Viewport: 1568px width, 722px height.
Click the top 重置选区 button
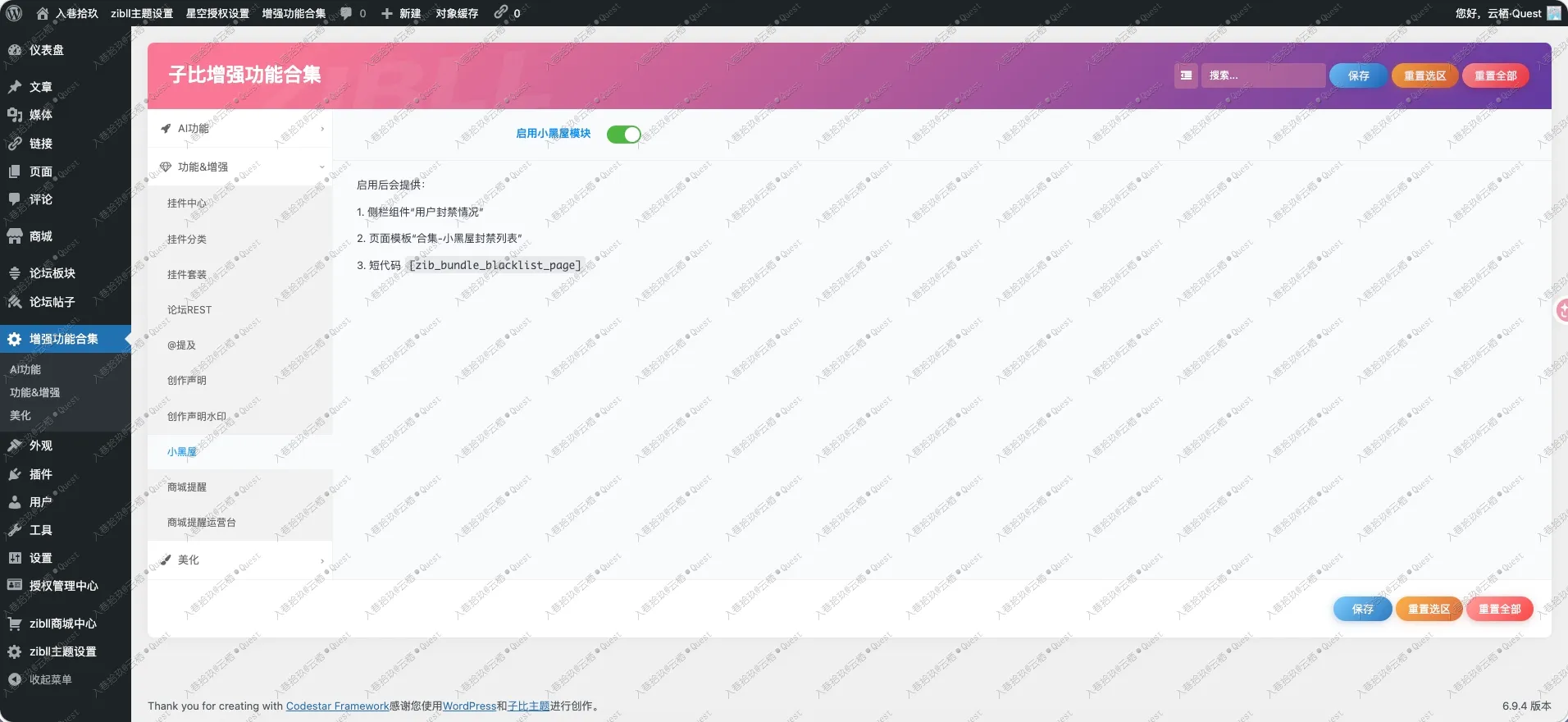point(1425,75)
